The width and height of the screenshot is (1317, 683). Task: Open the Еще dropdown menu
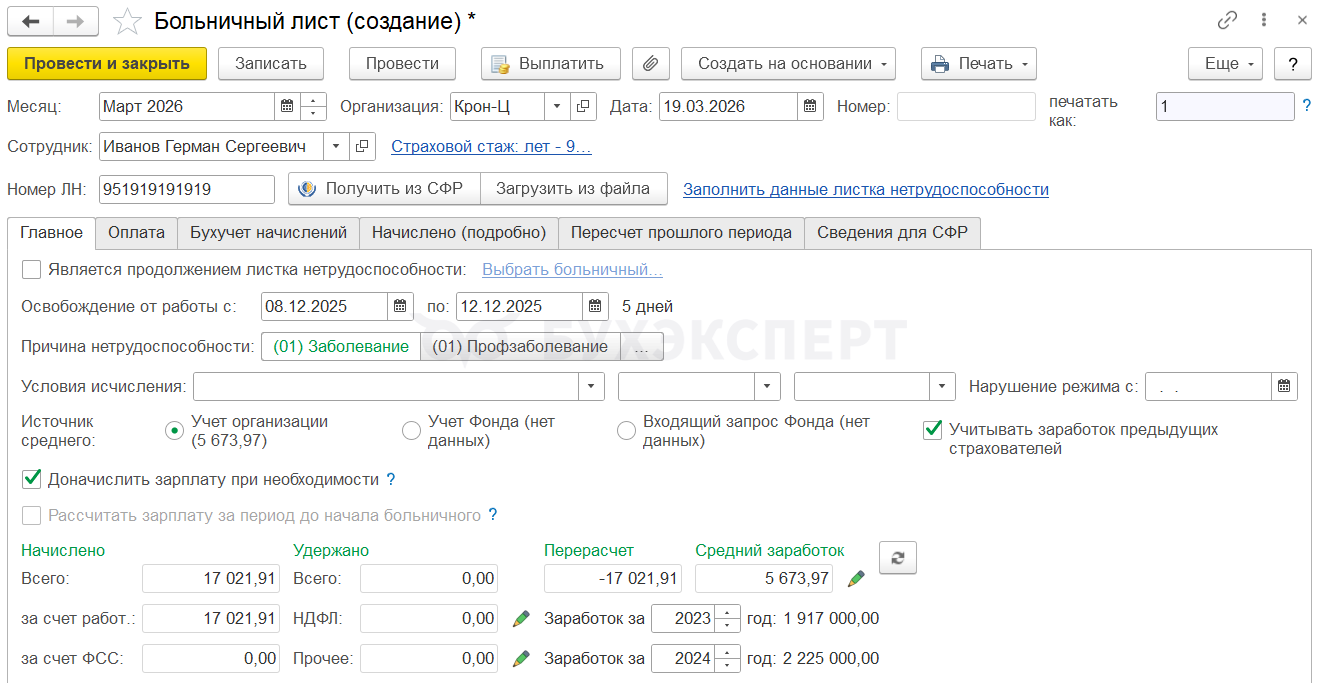click(1225, 64)
